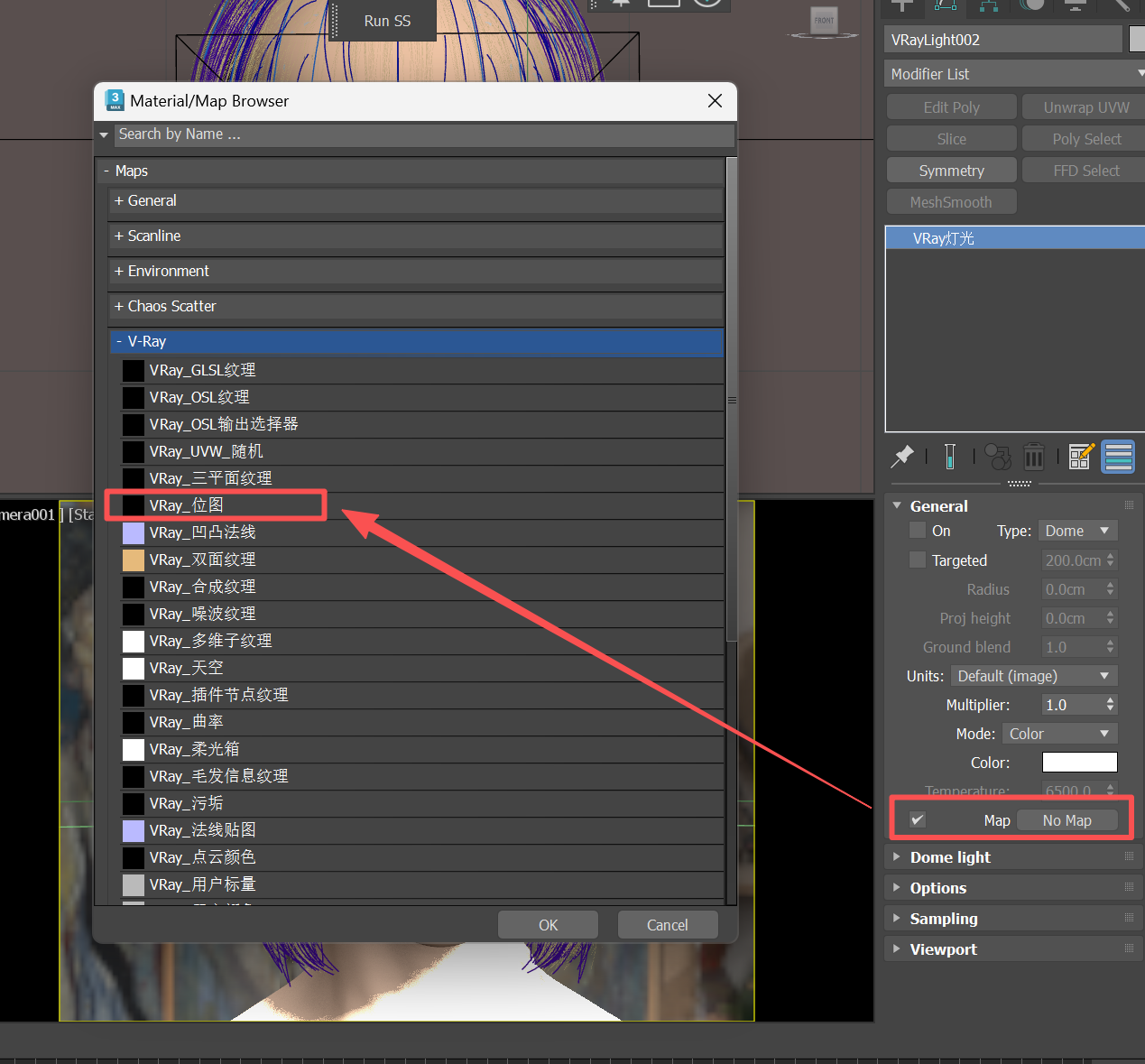
Task: Click the Multiplier value field
Action: point(1072,705)
